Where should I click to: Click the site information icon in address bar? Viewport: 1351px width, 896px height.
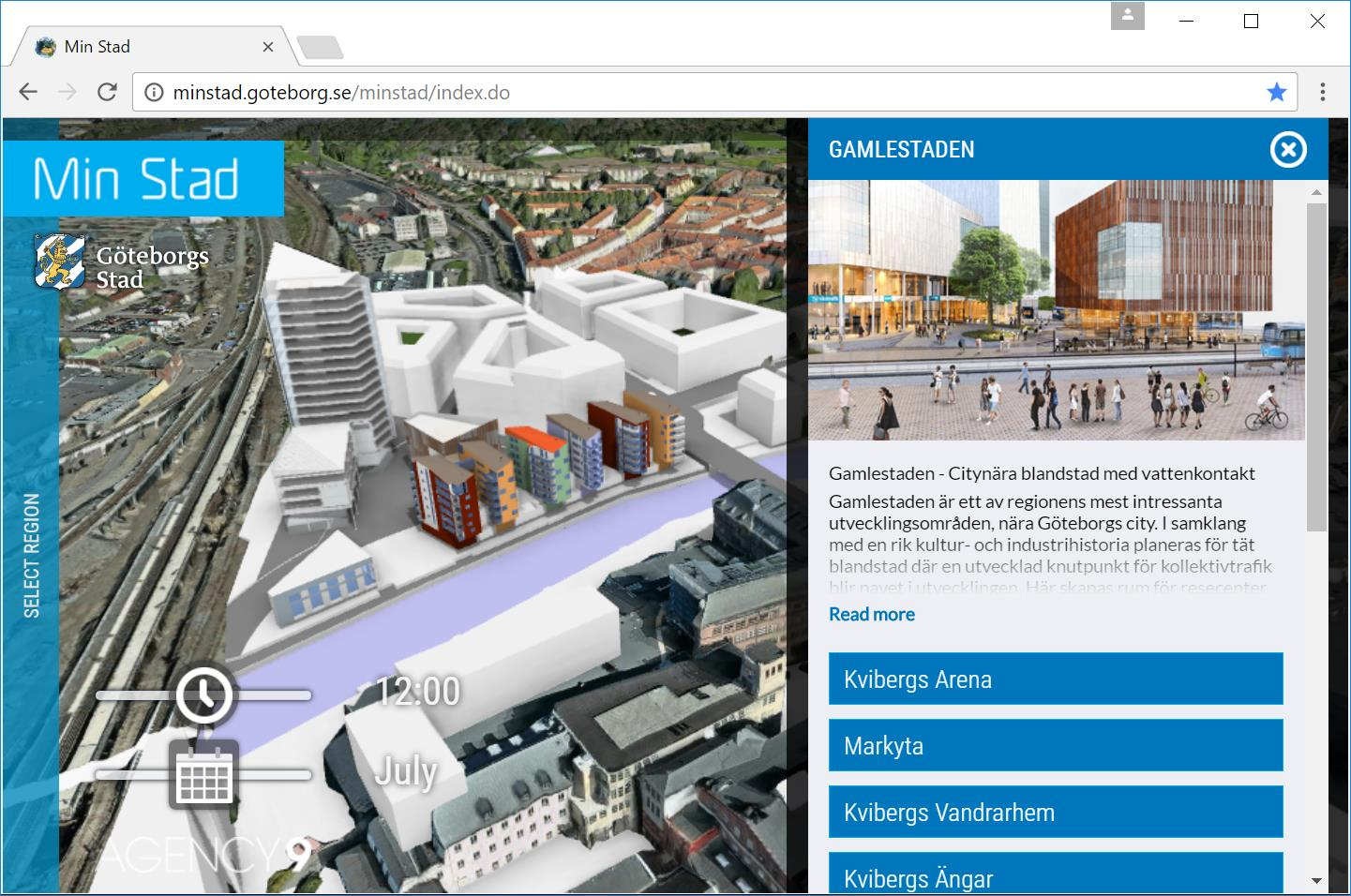click(154, 93)
